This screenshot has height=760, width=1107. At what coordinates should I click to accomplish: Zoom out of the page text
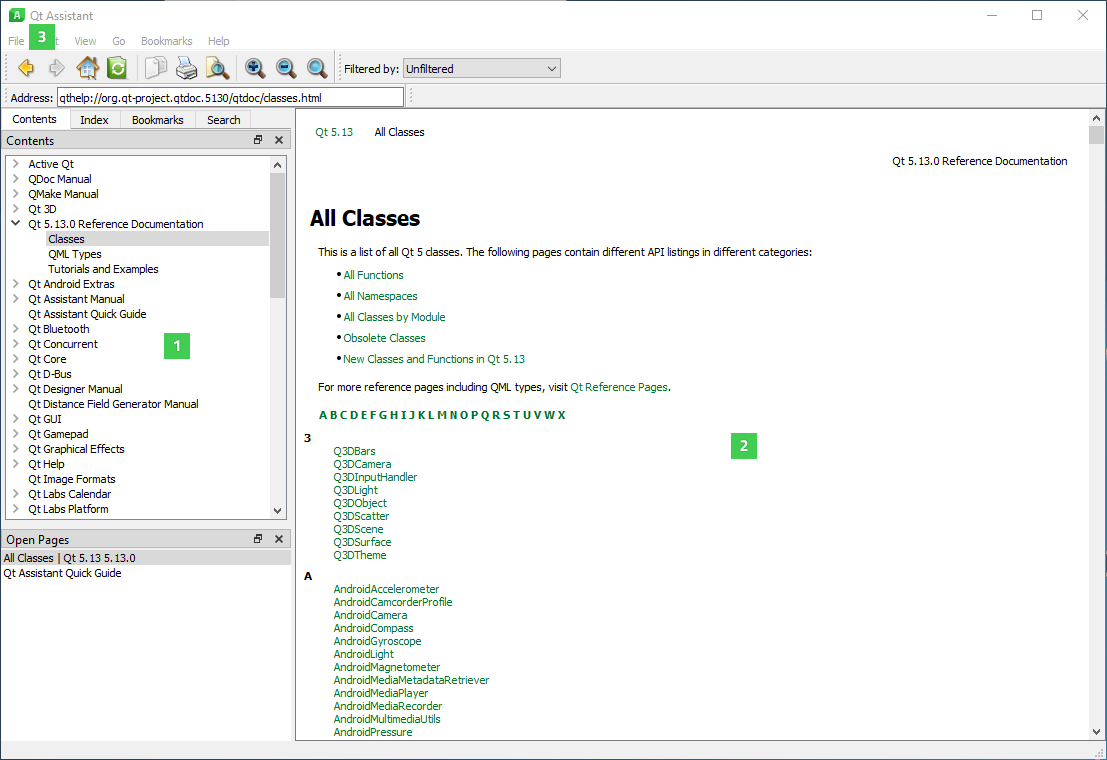point(286,68)
